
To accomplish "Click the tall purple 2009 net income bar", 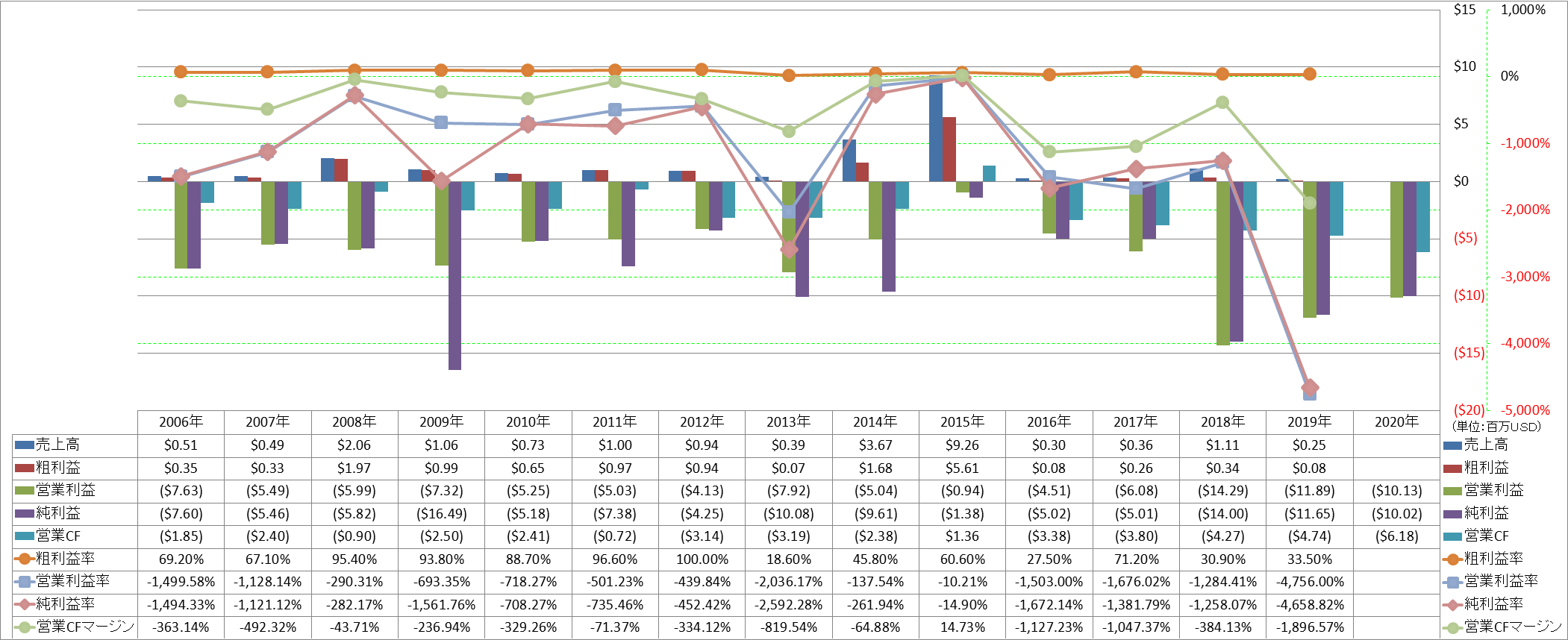I will (x=455, y=275).
